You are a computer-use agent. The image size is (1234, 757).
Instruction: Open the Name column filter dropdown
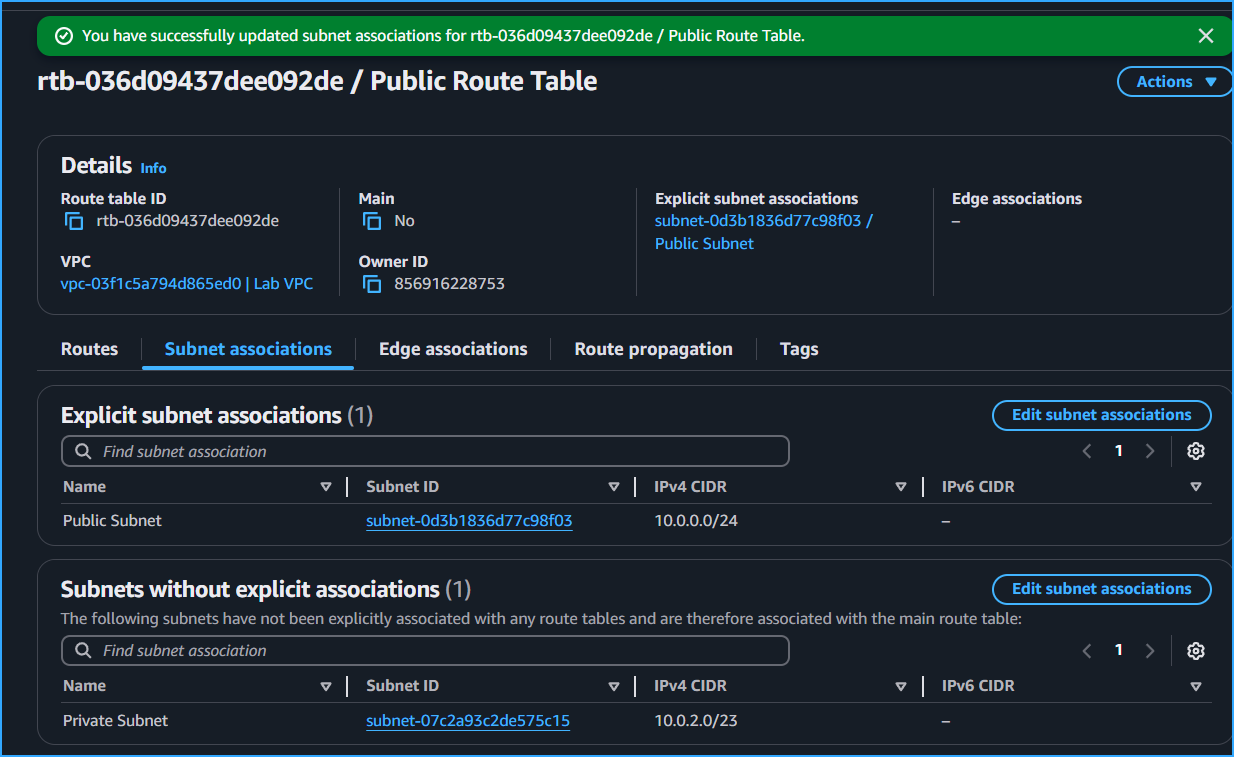pos(326,486)
